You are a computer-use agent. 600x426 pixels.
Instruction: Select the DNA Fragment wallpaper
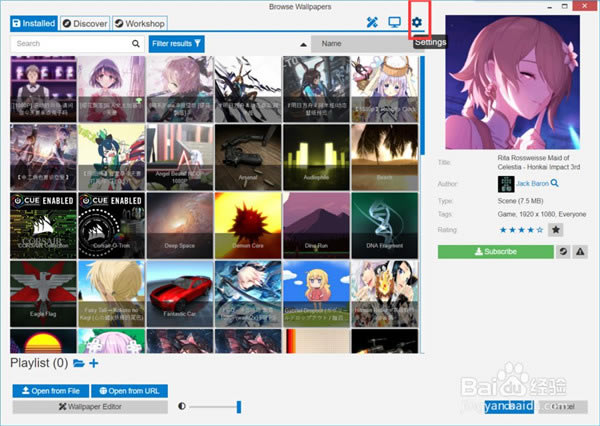pos(385,225)
